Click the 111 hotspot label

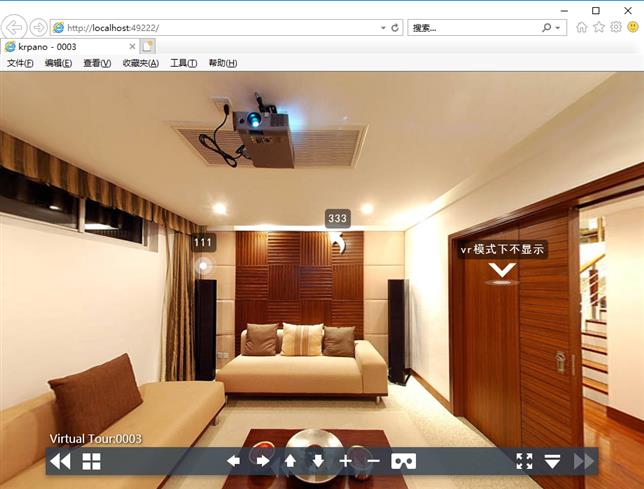(203, 243)
